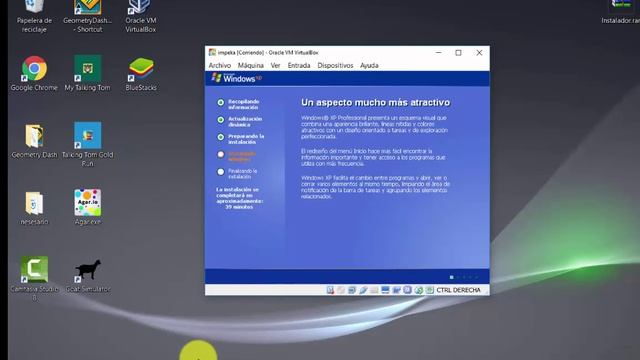Click the display indicator in VirtualBox status bar
The width and height of the screenshot is (640, 360).
click(385, 290)
